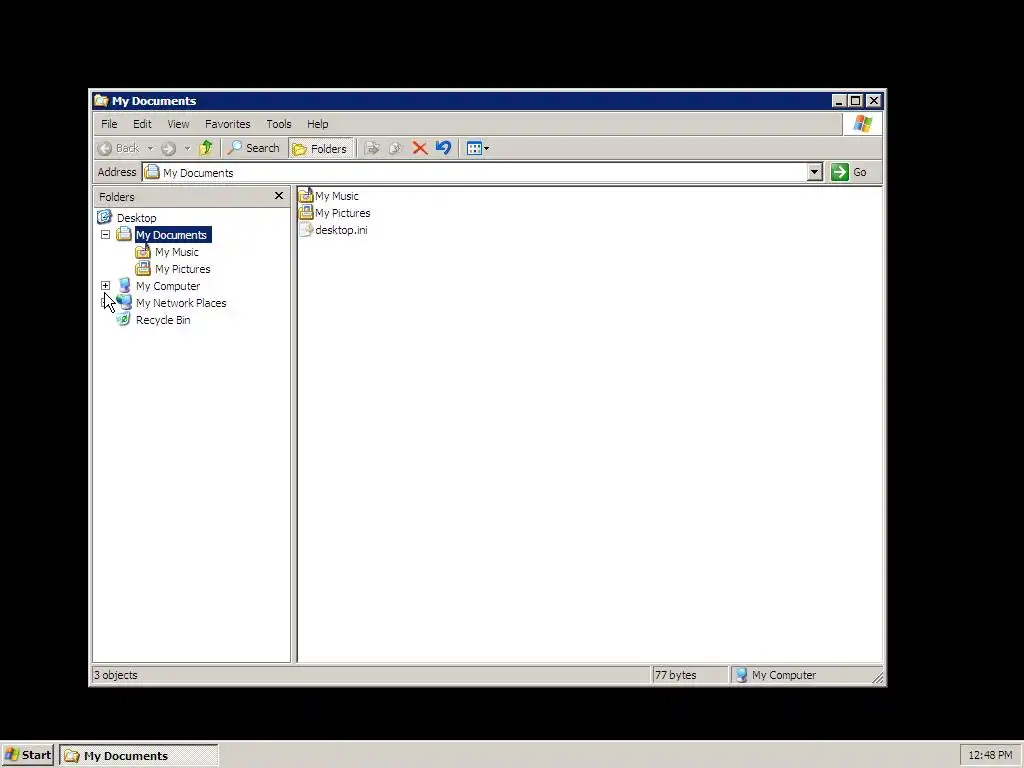This screenshot has height=768, width=1024.
Task: Click the Forward navigation arrow icon
Action: [168, 148]
